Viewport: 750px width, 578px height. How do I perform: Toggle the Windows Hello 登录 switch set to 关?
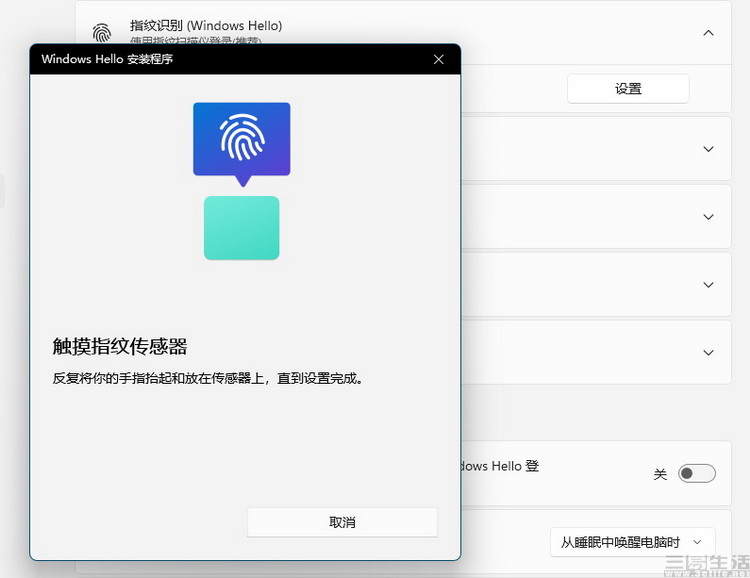[697, 473]
